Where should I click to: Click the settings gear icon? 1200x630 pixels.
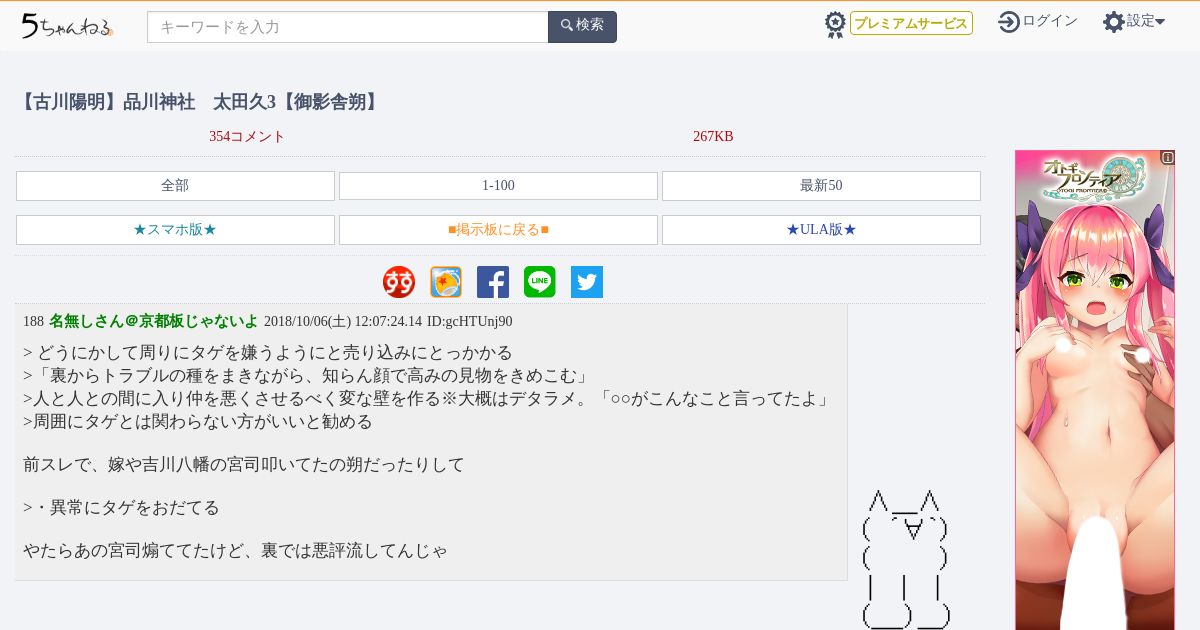pos(1113,21)
